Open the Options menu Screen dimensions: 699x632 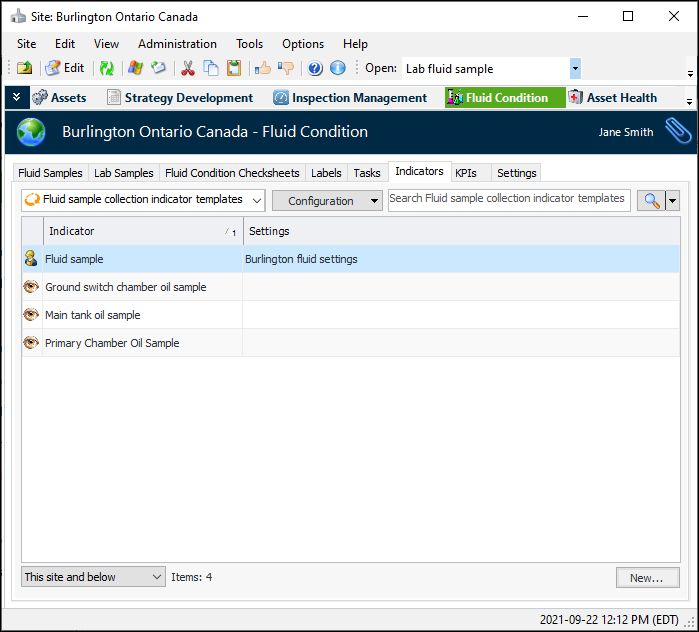click(303, 44)
